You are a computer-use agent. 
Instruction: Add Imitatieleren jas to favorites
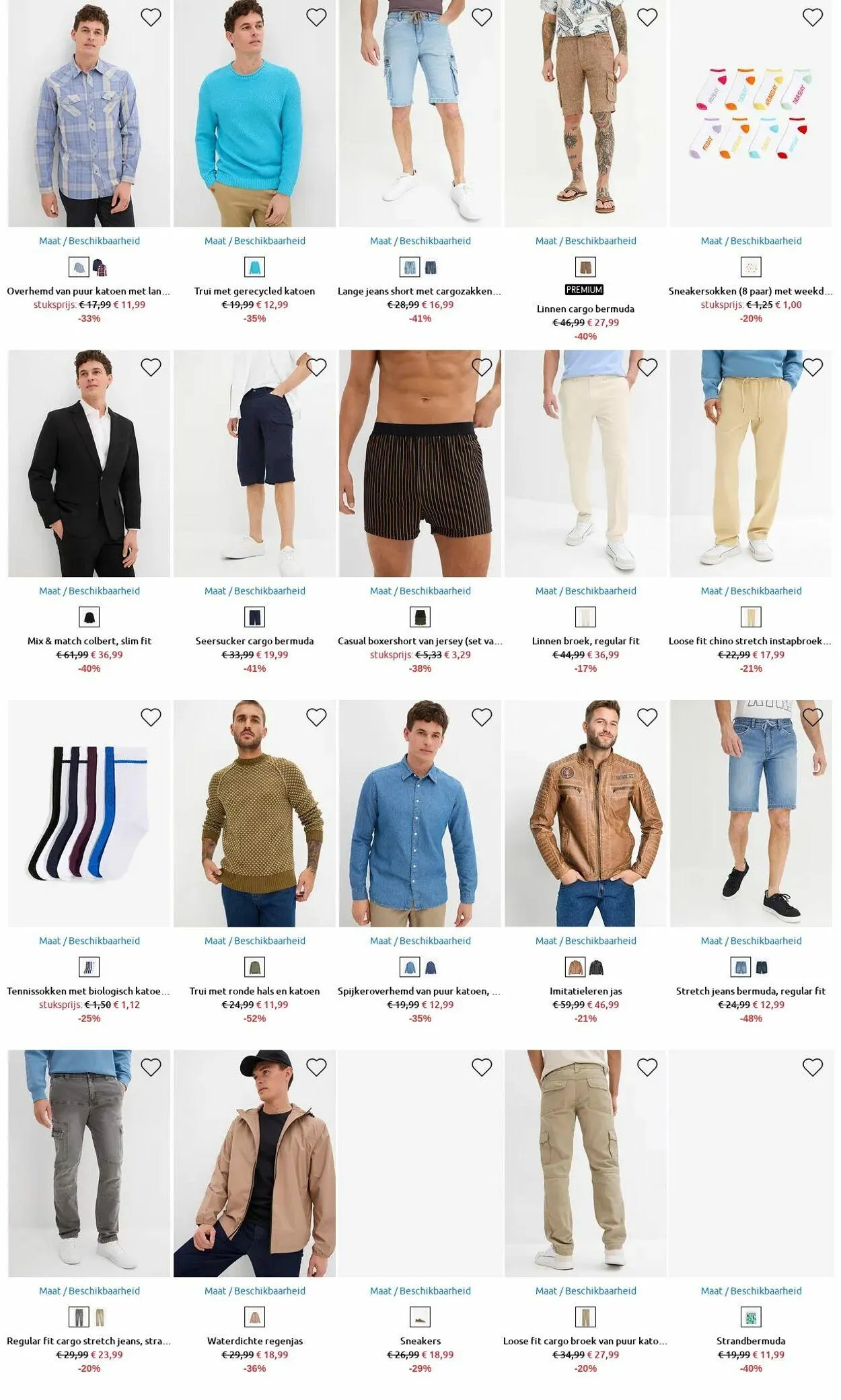[647, 717]
